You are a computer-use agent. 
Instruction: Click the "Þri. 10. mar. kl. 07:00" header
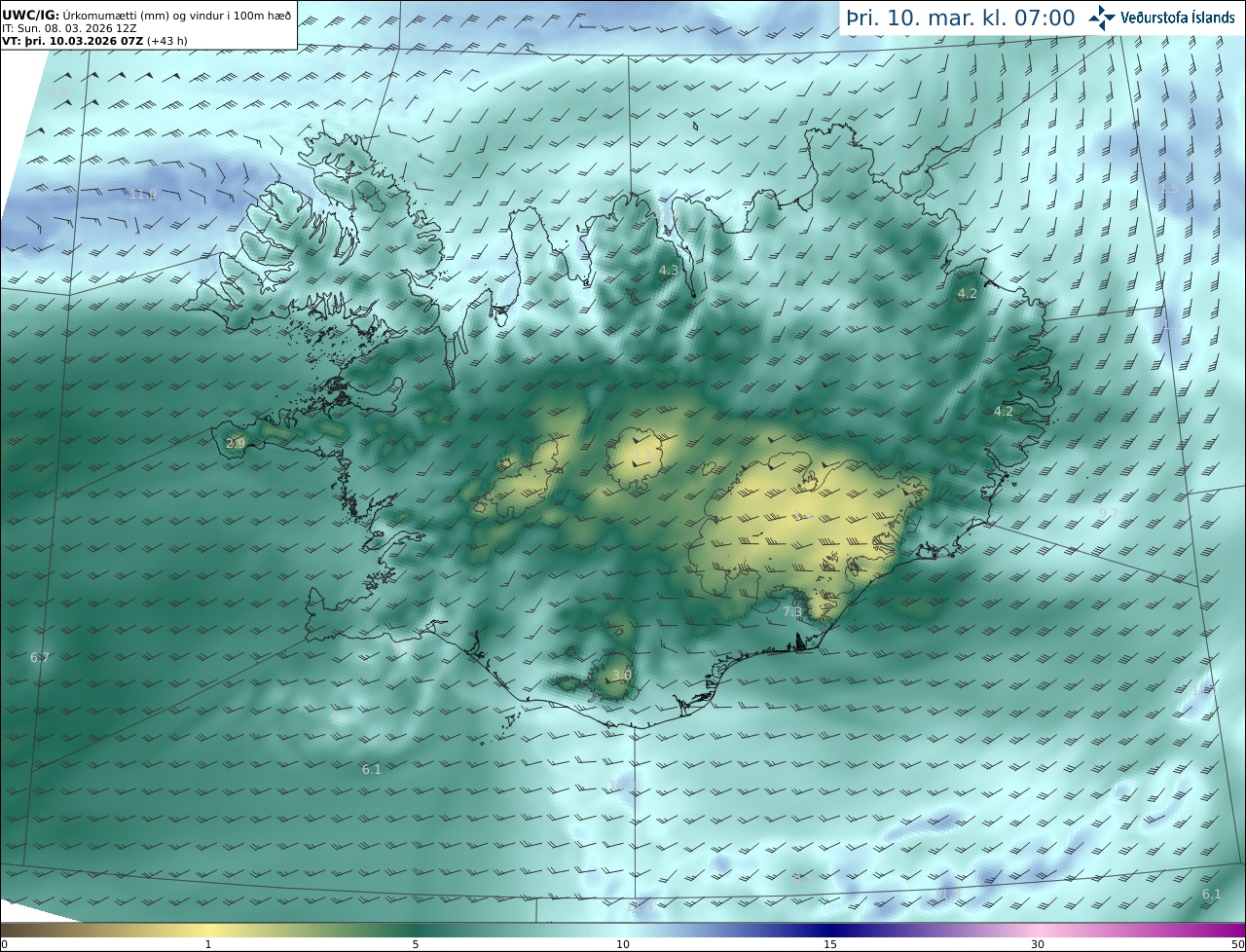pos(961,18)
